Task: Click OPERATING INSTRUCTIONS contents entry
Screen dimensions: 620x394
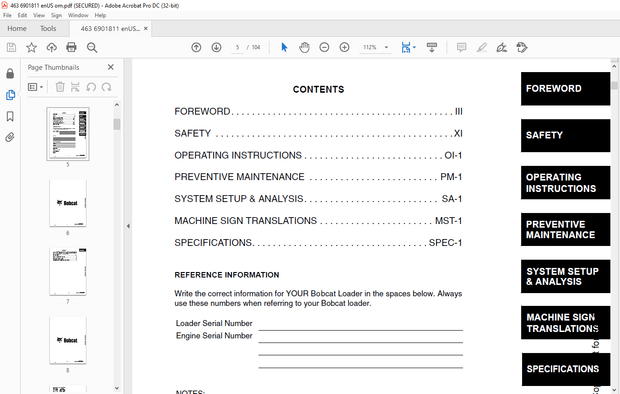Action: pos(318,155)
